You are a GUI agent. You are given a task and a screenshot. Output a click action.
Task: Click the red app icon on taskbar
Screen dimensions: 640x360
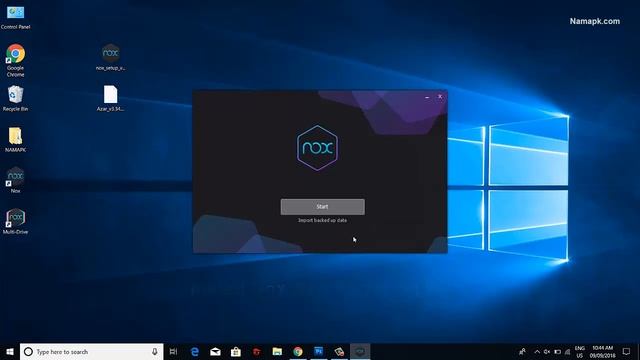point(257,351)
